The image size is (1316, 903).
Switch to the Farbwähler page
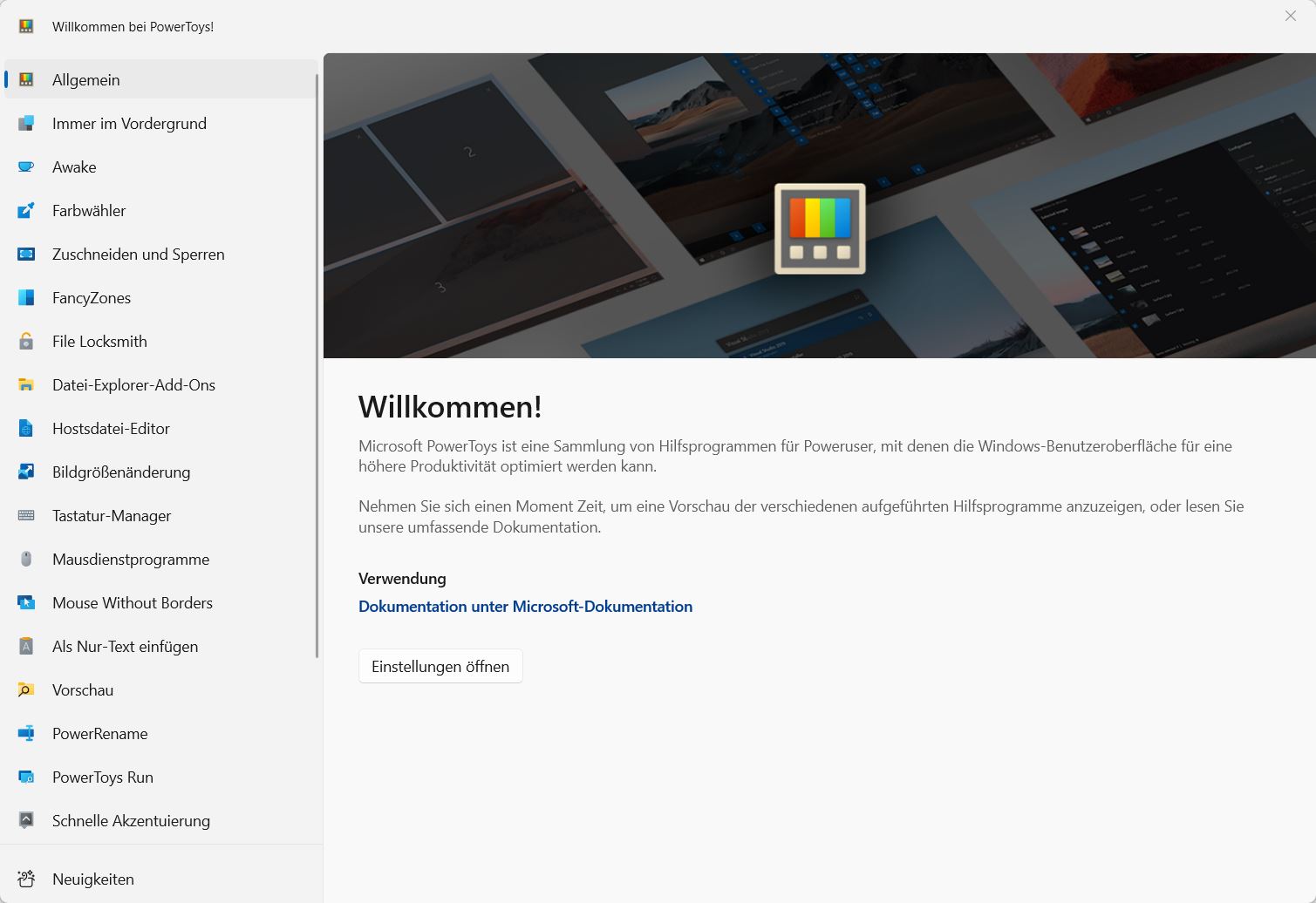point(160,210)
